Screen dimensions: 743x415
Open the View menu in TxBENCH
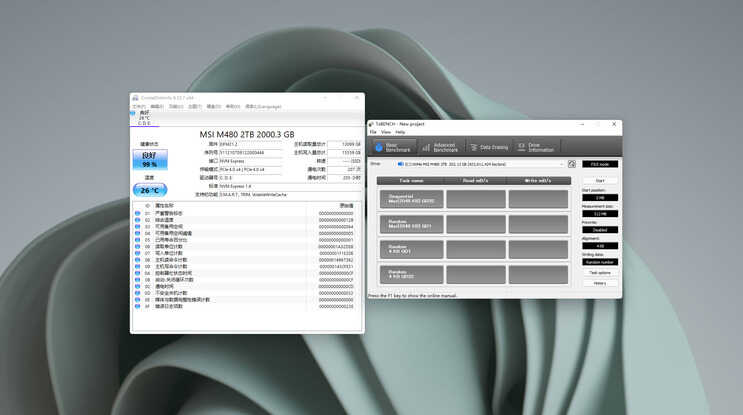386,132
